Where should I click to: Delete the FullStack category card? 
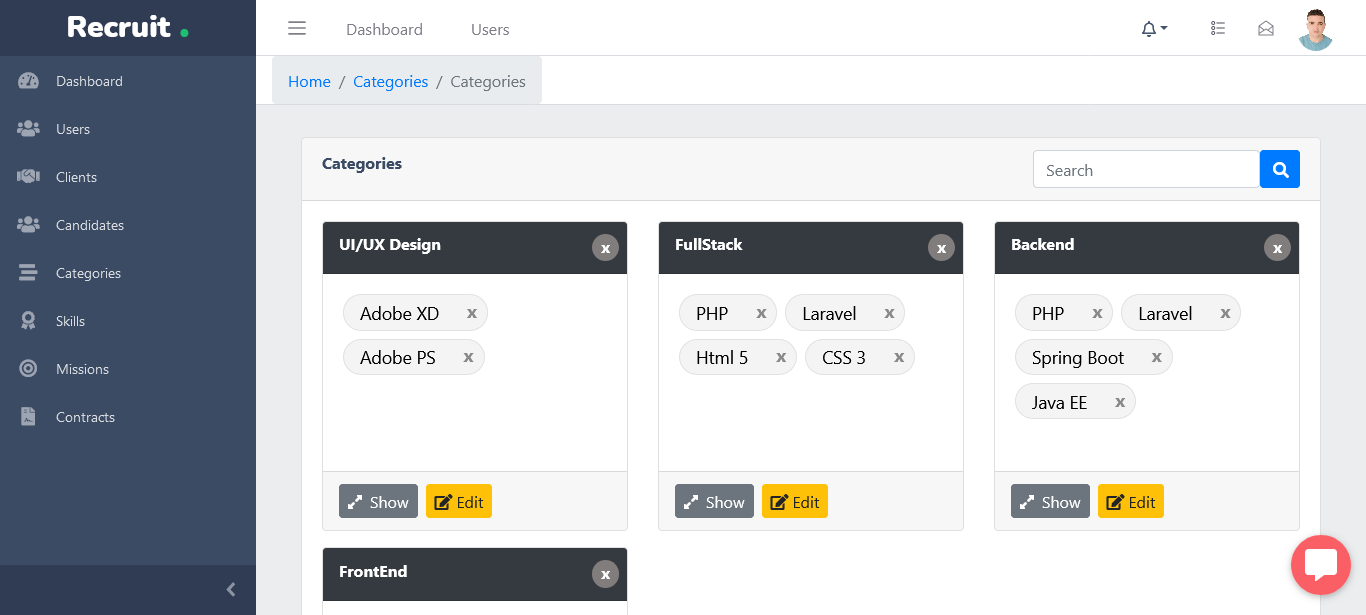941,248
